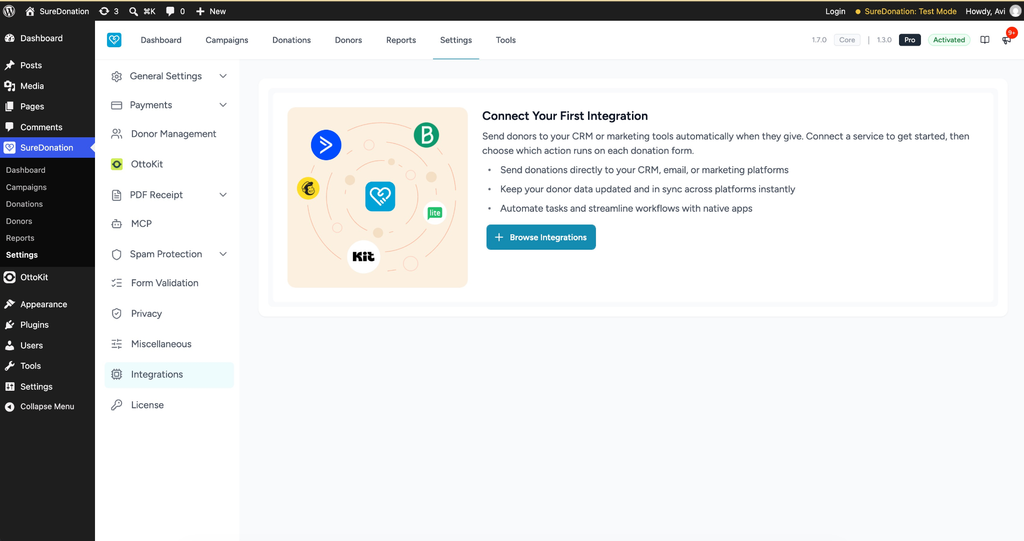Click the General Settings gear icon
Image resolution: width=1024 pixels, height=541 pixels.
(x=116, y=76)
